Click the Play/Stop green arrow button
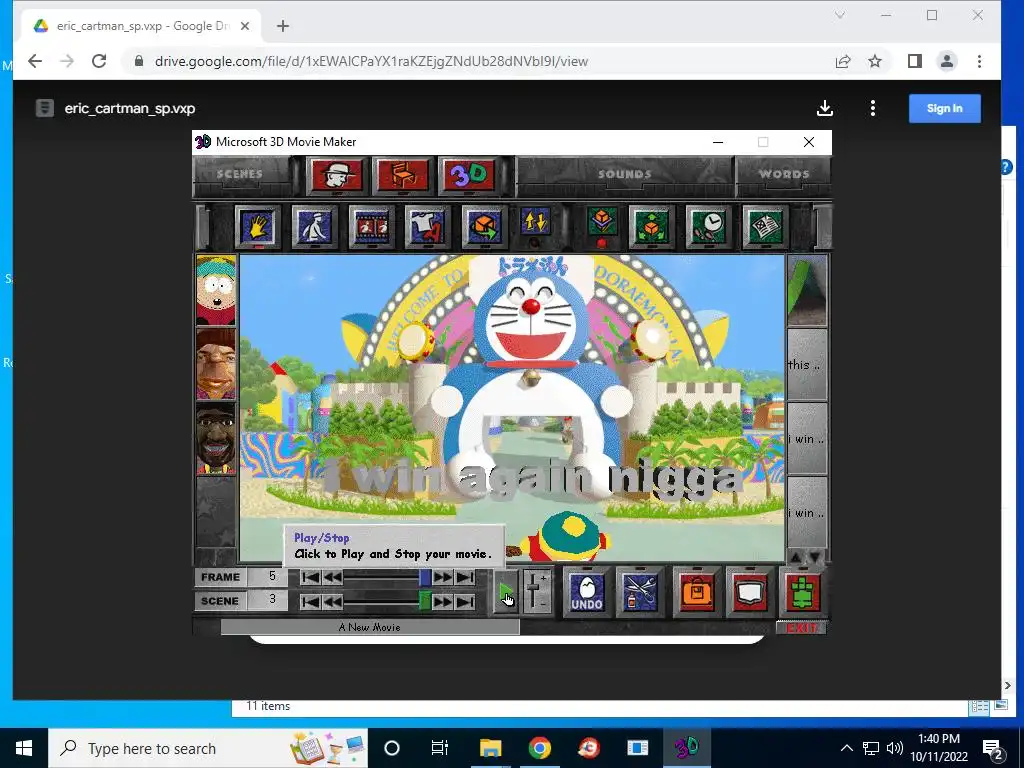The image size is (1024, 768). point(506,593)
